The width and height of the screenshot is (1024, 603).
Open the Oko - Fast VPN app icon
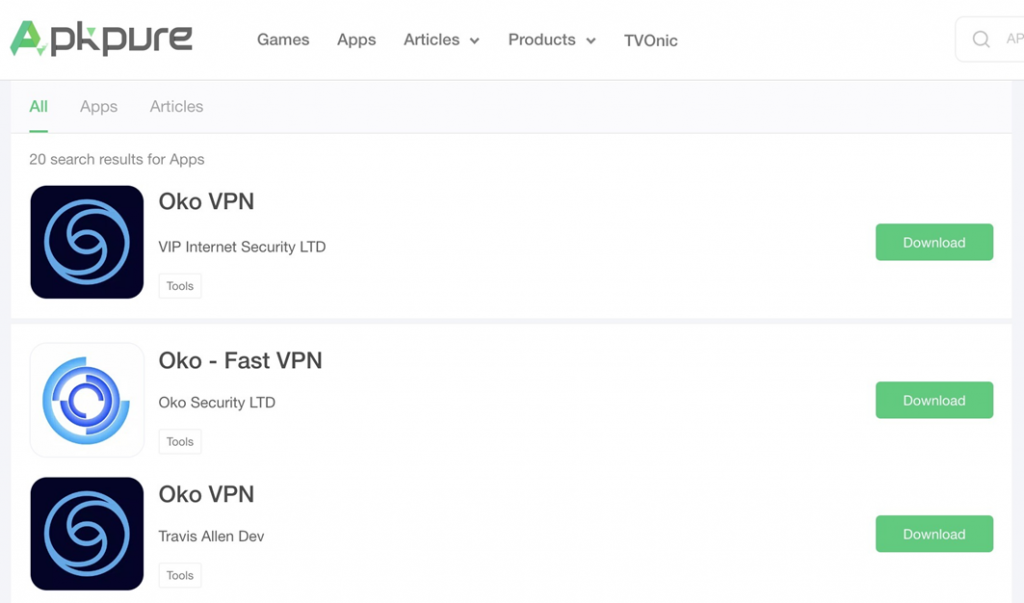point(87,400)
